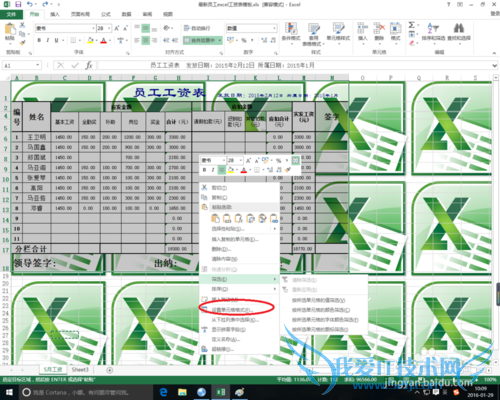
Task: Open the number format dropdown in ribbon
Action: [x=274, y=28]
